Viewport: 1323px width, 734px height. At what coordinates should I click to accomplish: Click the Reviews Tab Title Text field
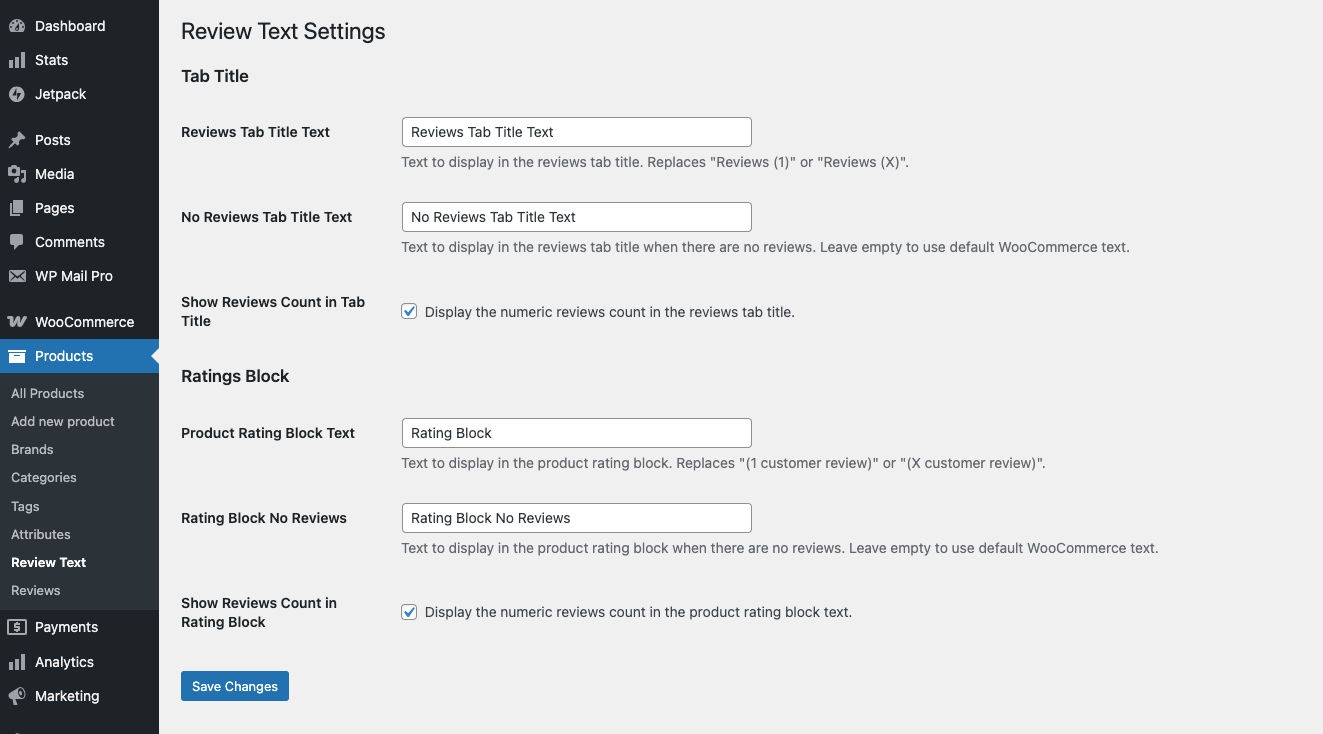point(576,132)
